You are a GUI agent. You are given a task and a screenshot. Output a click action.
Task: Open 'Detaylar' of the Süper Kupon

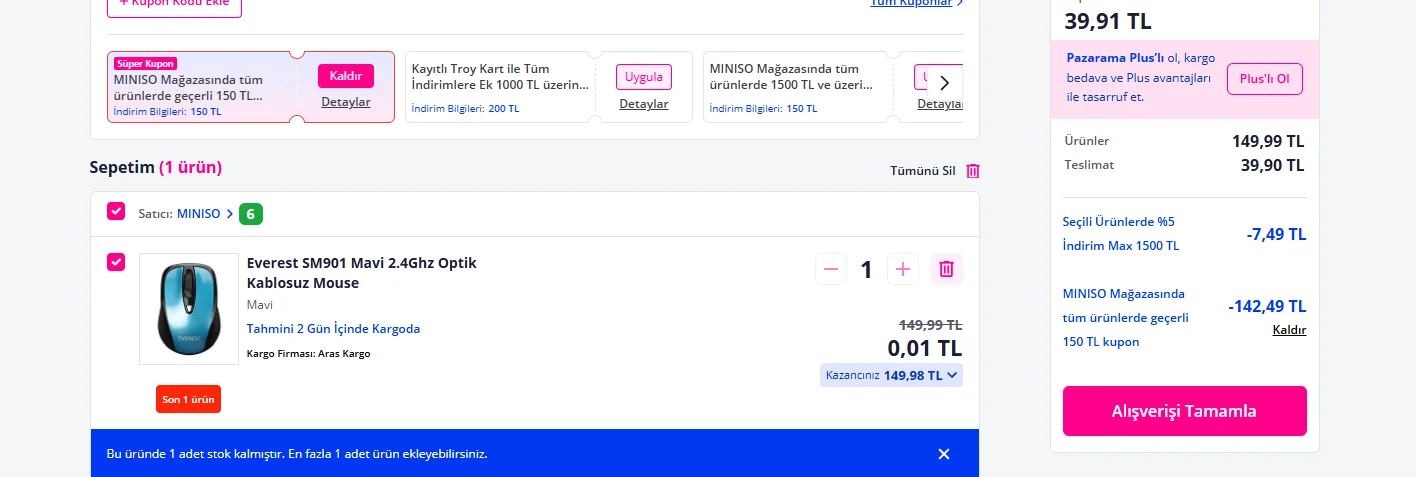click(346, 102)
